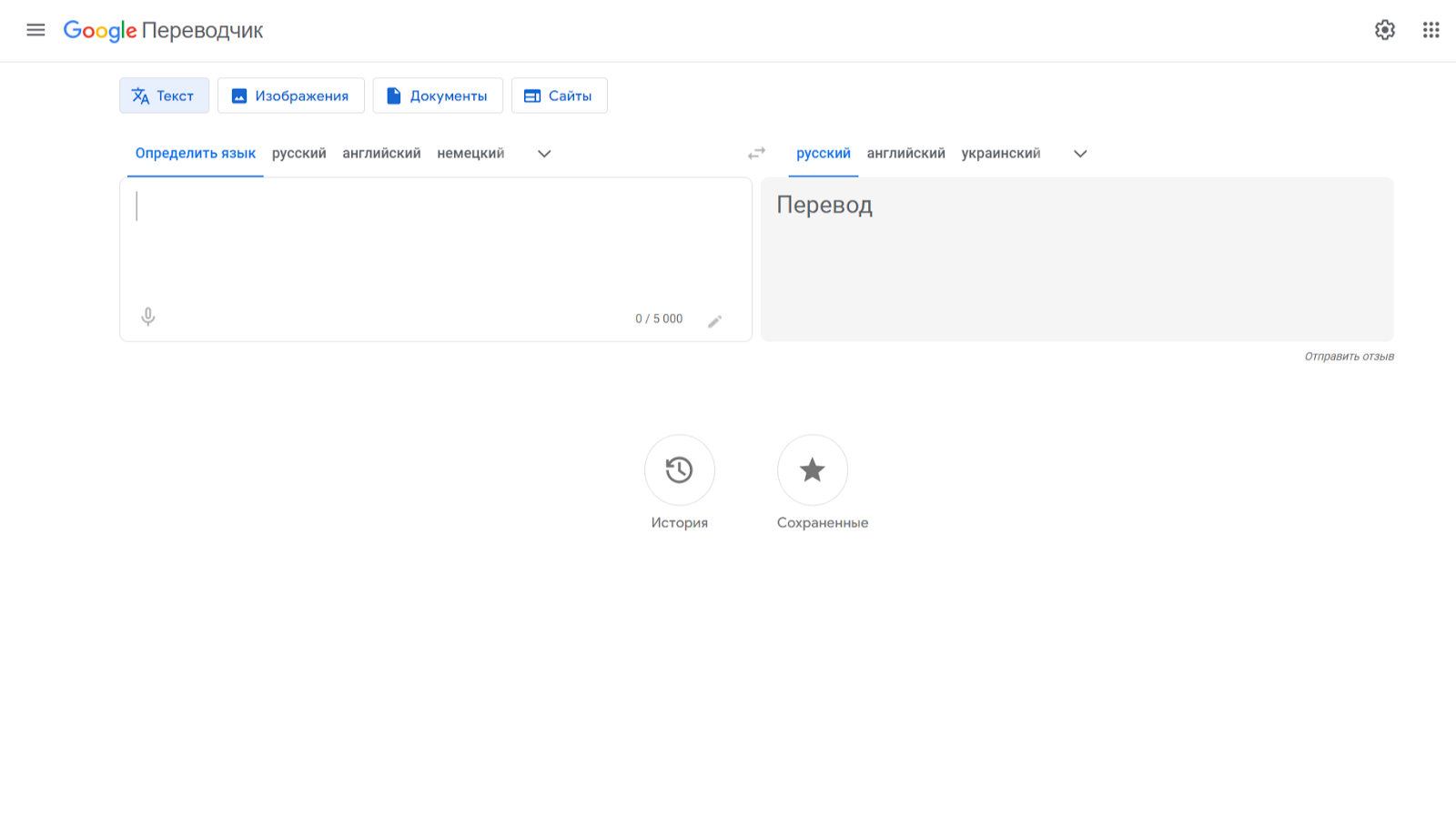Select the Текст translation mode
Viewport: 1456px width, 816px height.
click(x=164, y=96)
